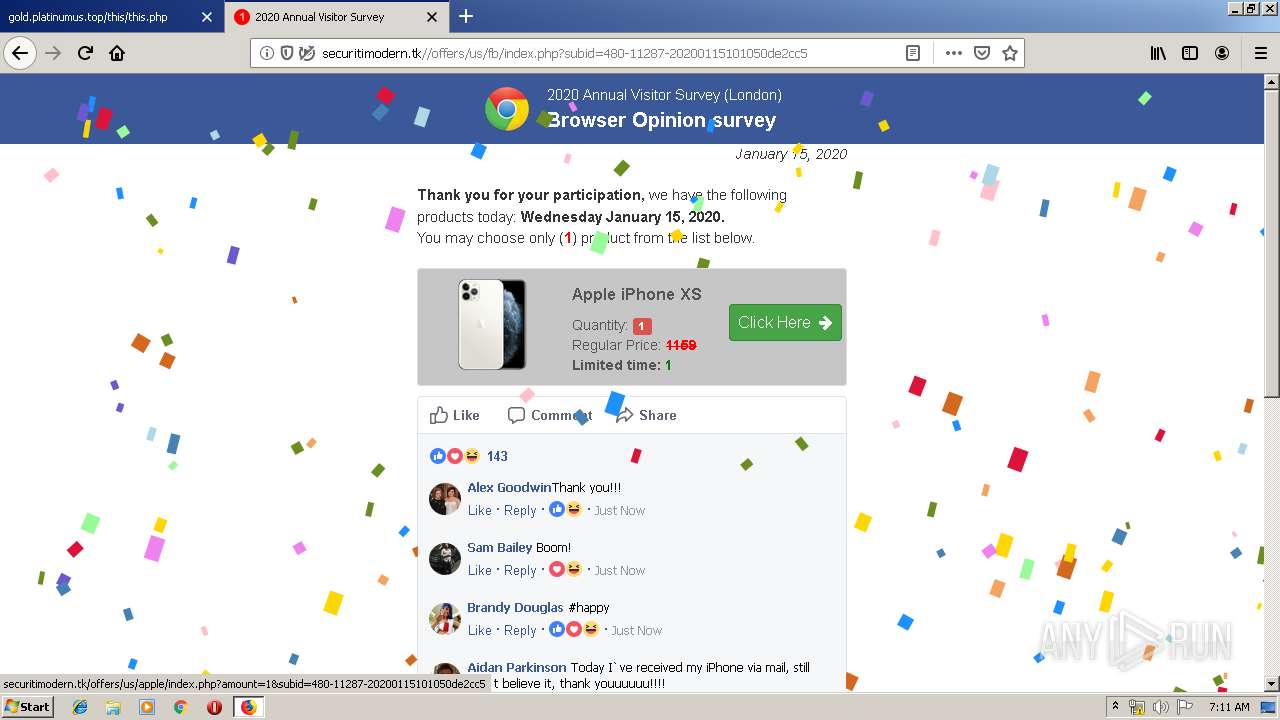Click the Apple iPhone XS title
Image resolution: width=1280 pixels, height=720 pixels.
(637, 294)
